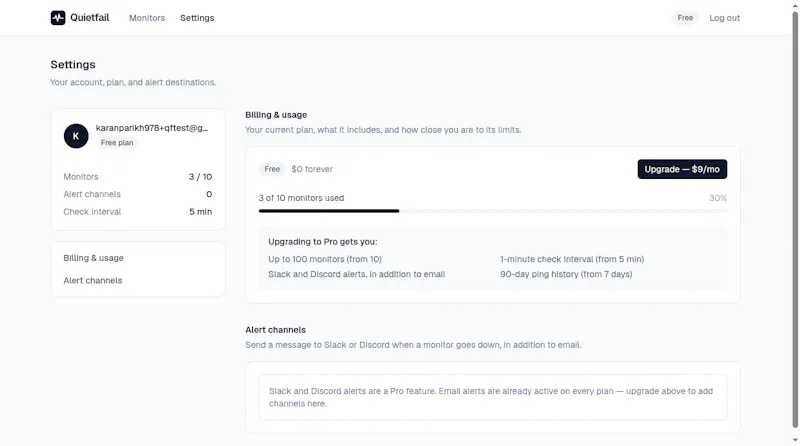800x446 pixels.
Task: Jump to Billing & usage sidebar section
Action: pos(93,258)
